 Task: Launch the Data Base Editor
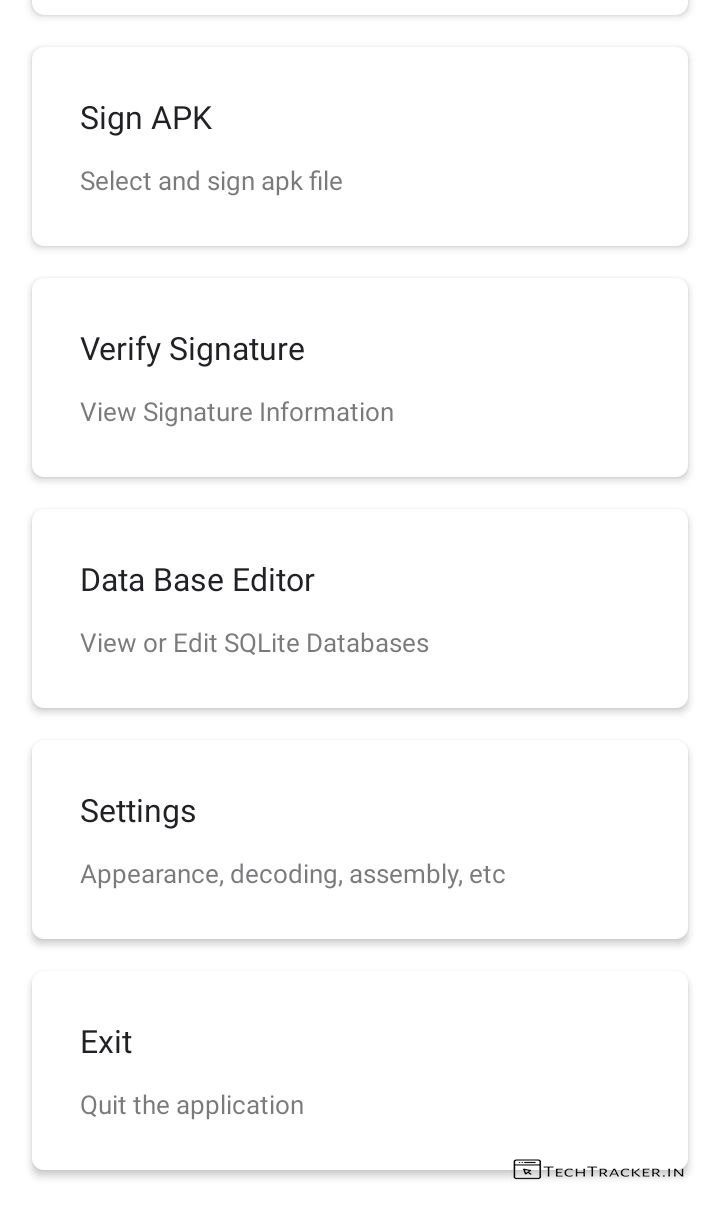[x=197, y=580]
